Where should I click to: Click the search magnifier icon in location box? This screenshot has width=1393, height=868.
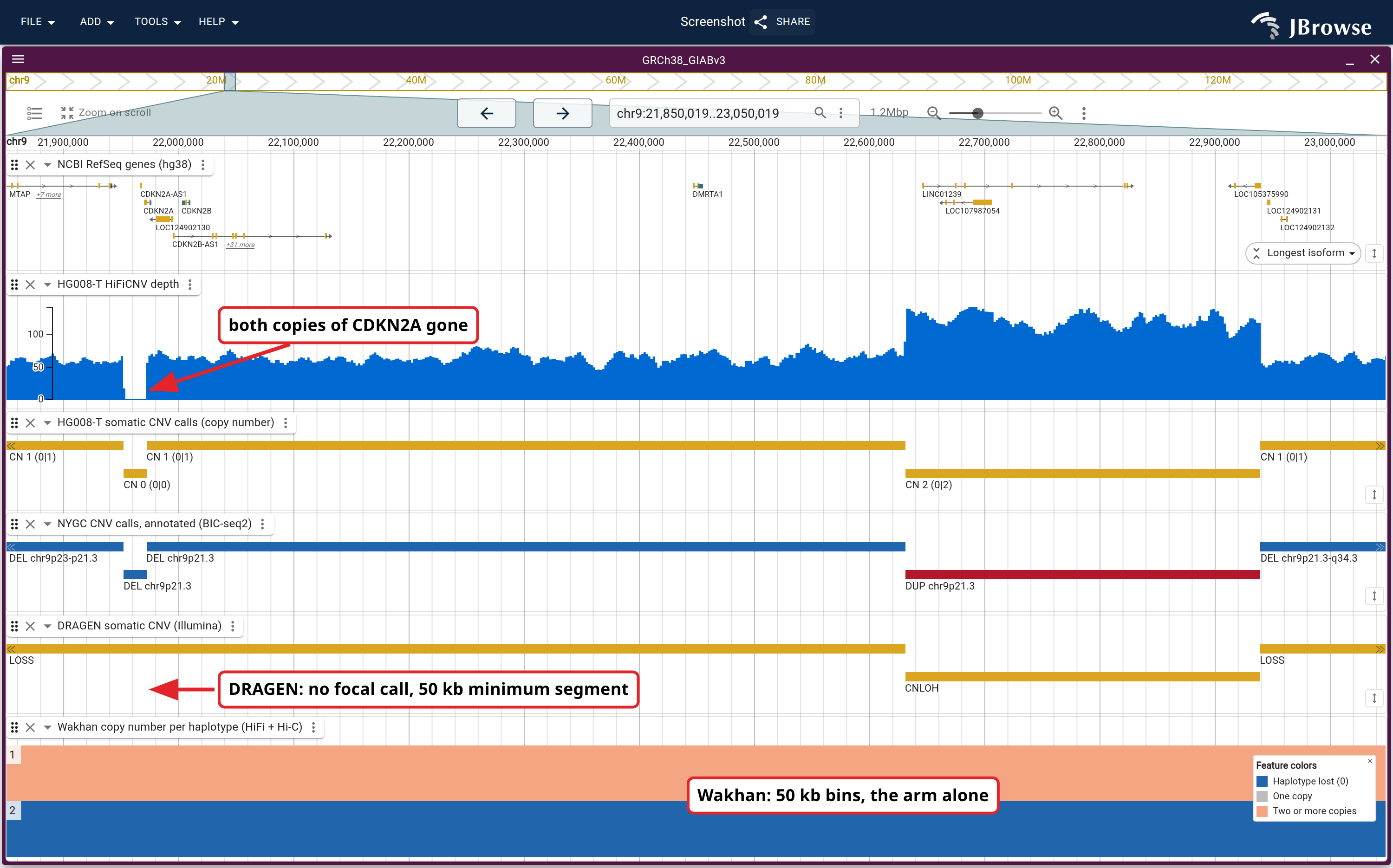tap(820, 112)
